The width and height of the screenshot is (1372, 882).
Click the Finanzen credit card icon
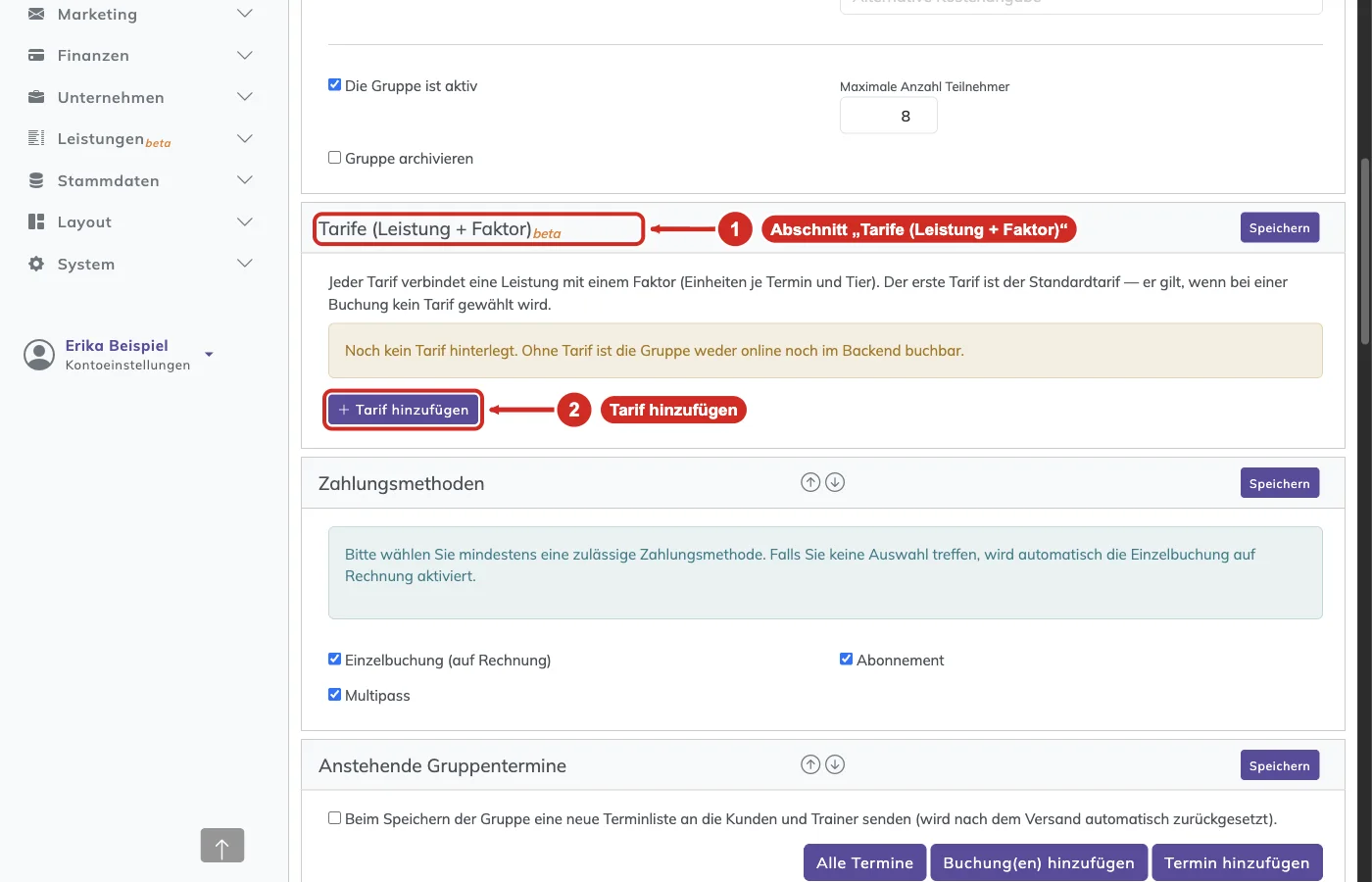36,56
